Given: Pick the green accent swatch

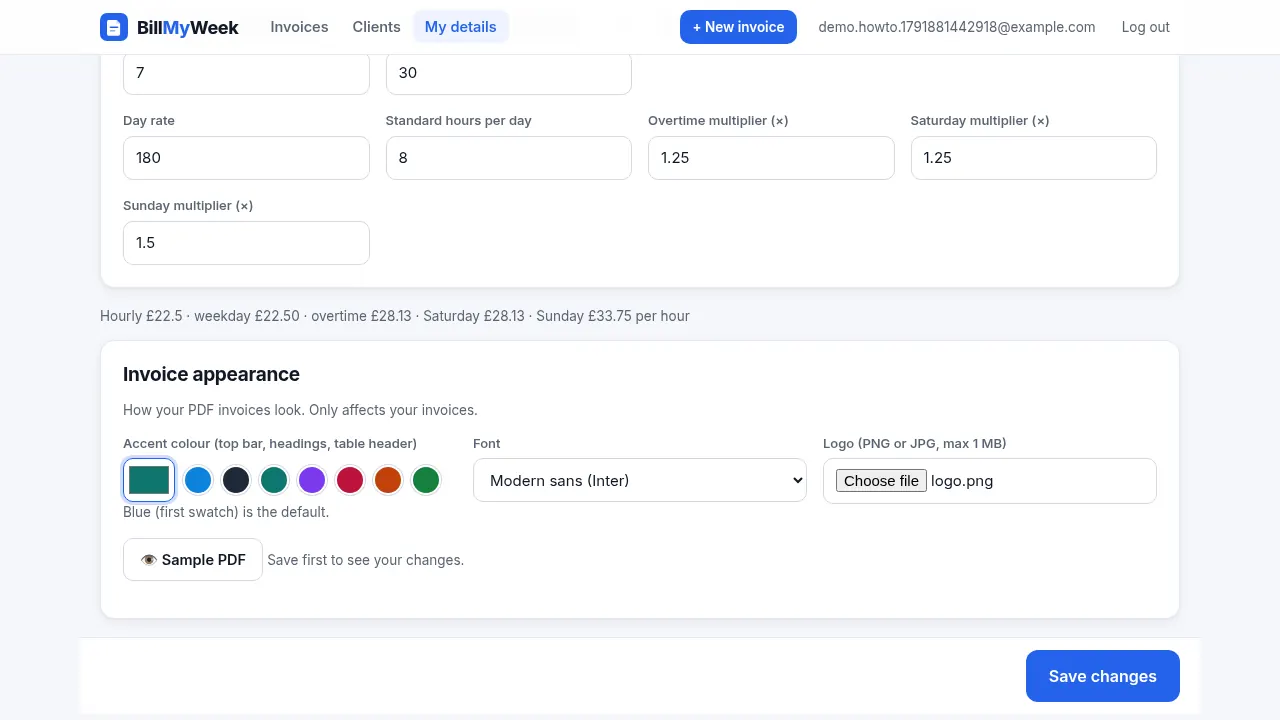Looking at the screenshot, I should click(426, 480).
